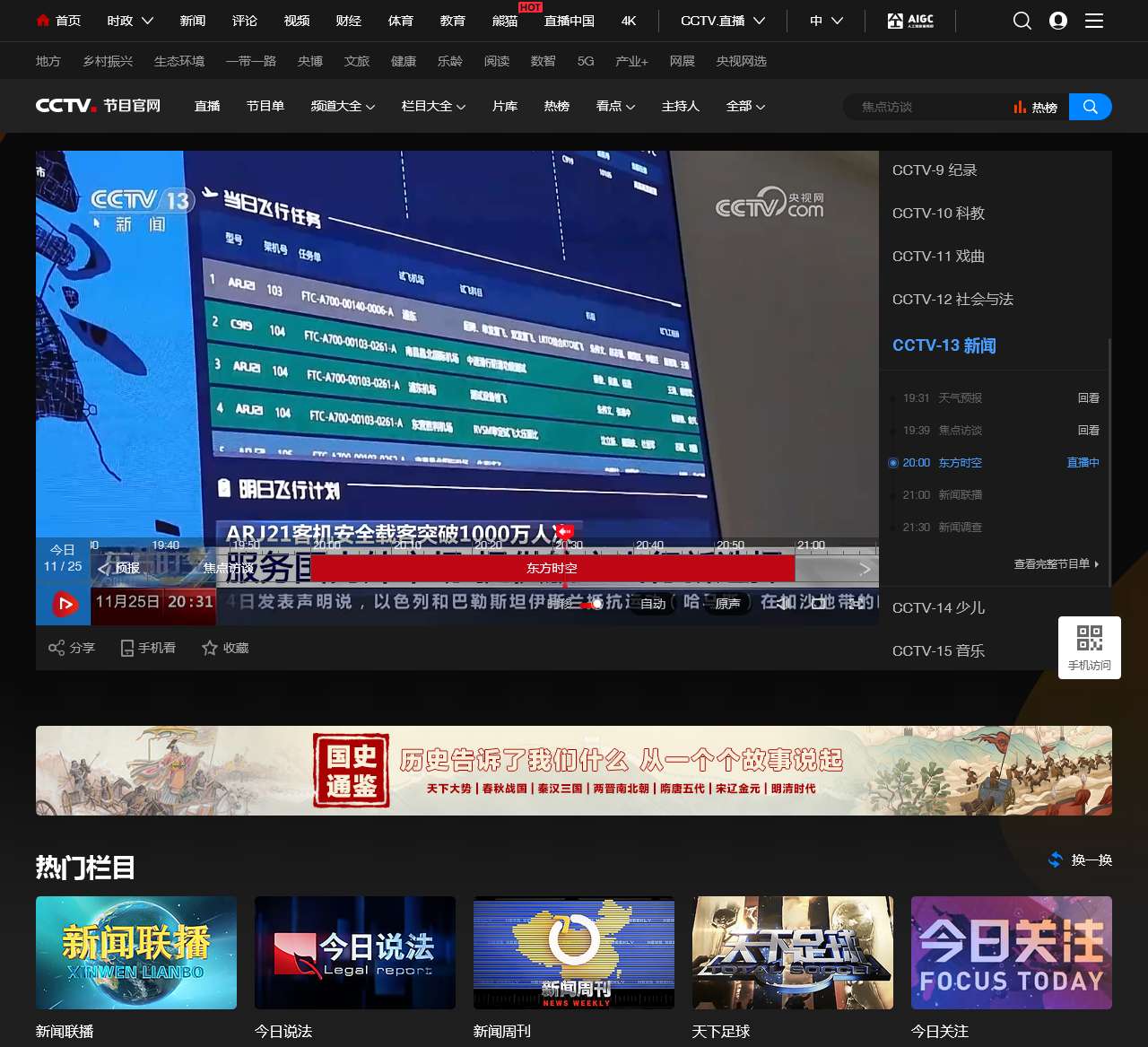Move the program timeline right with arrow
The height and width of the screenshot is (1047, 1148).
tap(865, 569)
